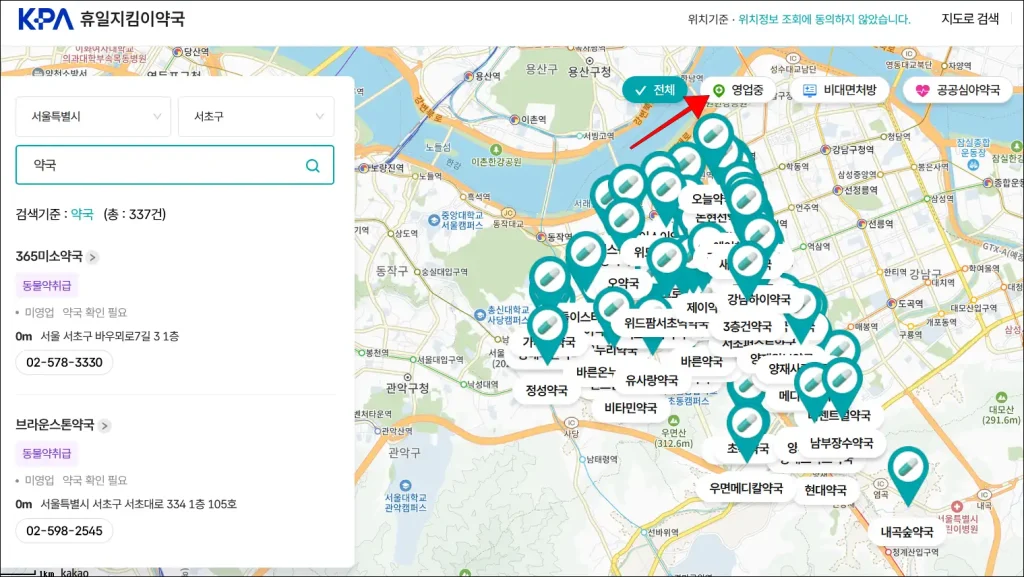The image size is (1024, 577).
Task: Click the search magnifier icon
Action: [313, 166]
